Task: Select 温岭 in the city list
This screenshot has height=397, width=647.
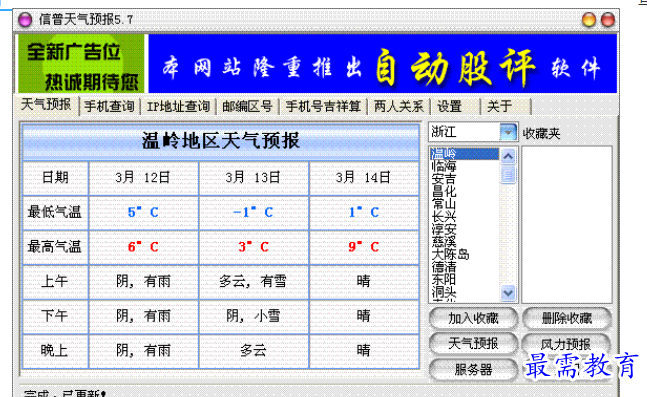Action: pyautogui.click(x=464, y=154)
